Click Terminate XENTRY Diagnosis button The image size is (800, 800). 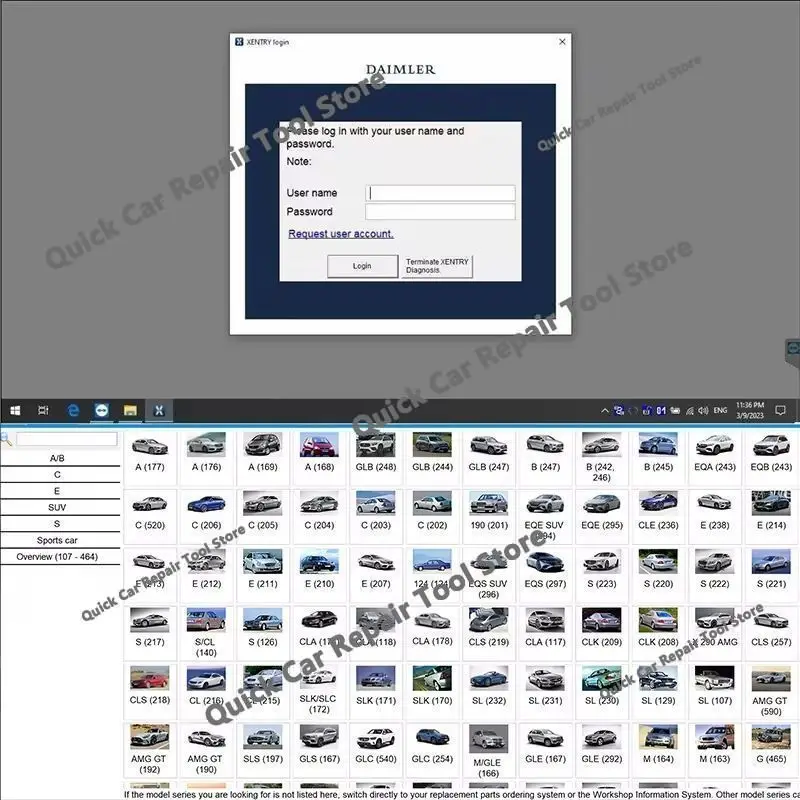[x=437, y=266]
